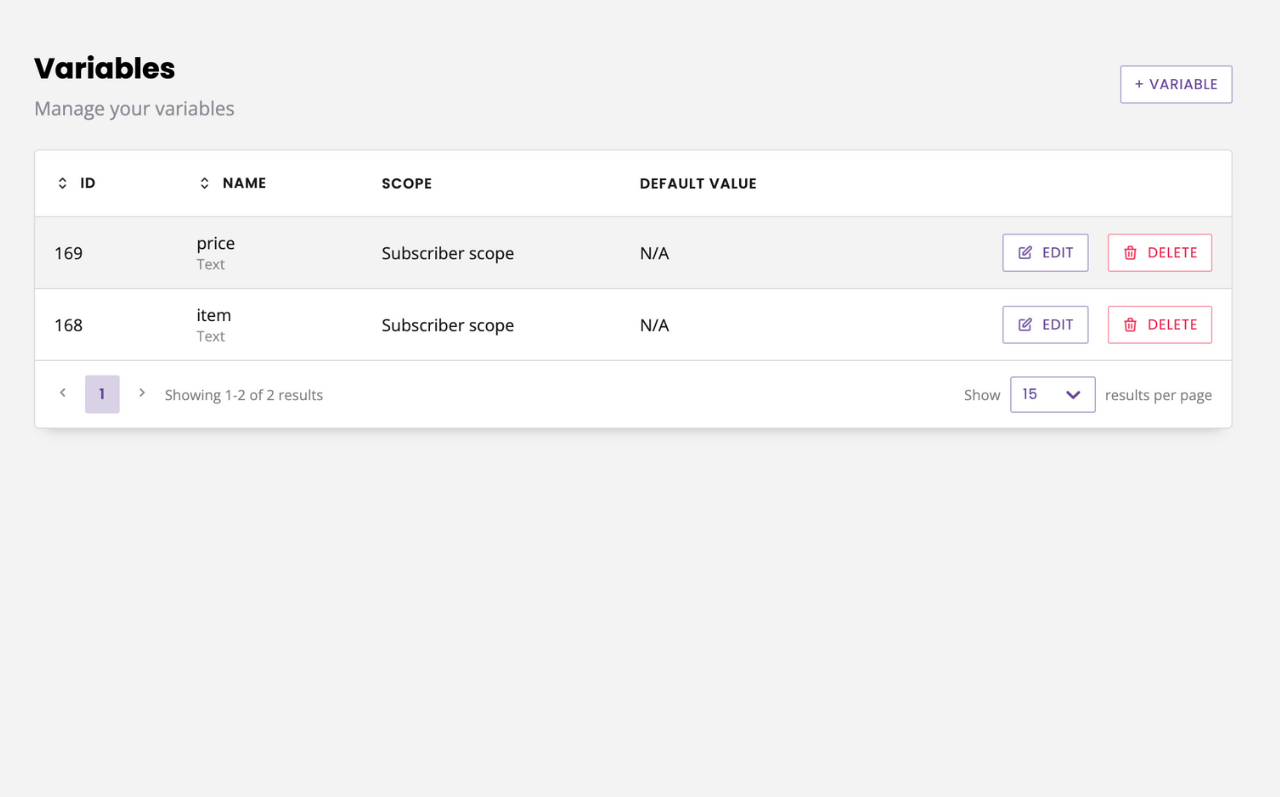Sort table by ID column header
1280x797 pixels.
[x=88, y=184]
